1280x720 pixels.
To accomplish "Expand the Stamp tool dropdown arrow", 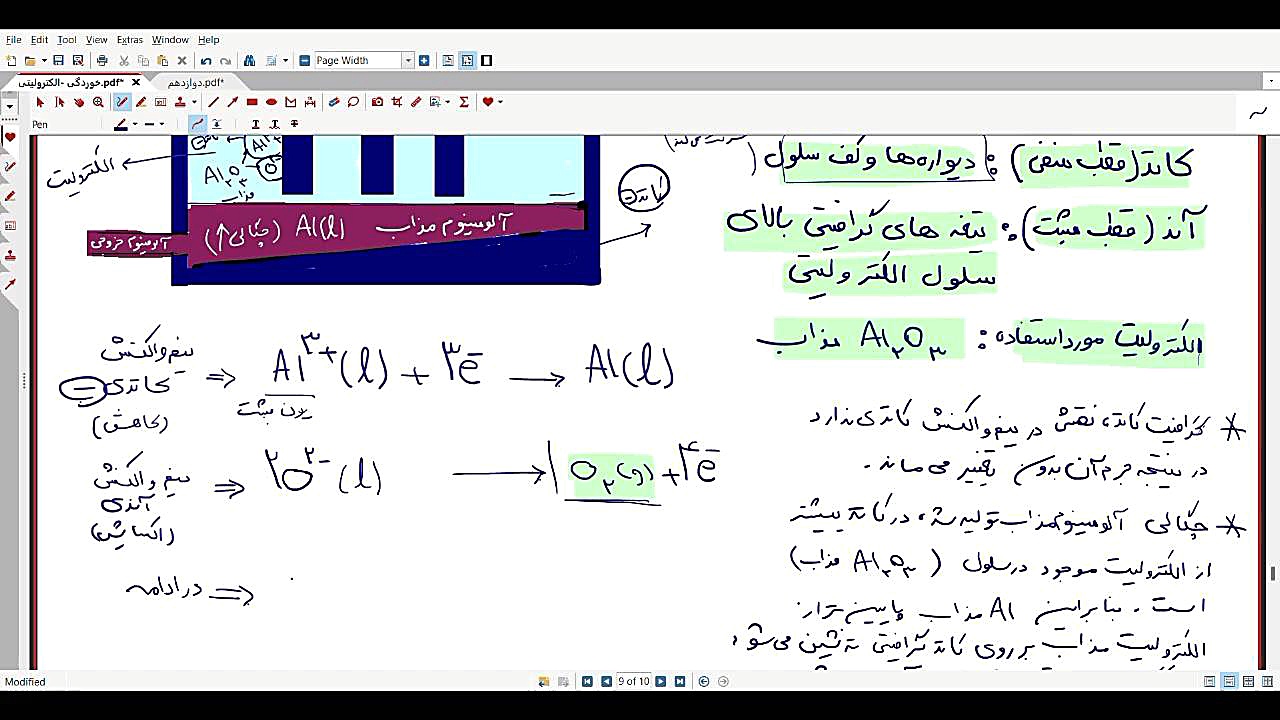I will [192, 102].
